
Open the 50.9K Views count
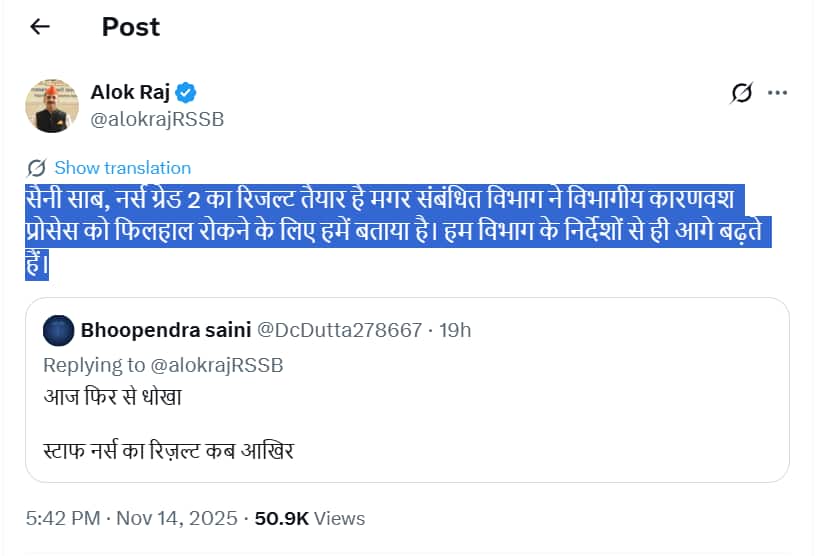310,518
